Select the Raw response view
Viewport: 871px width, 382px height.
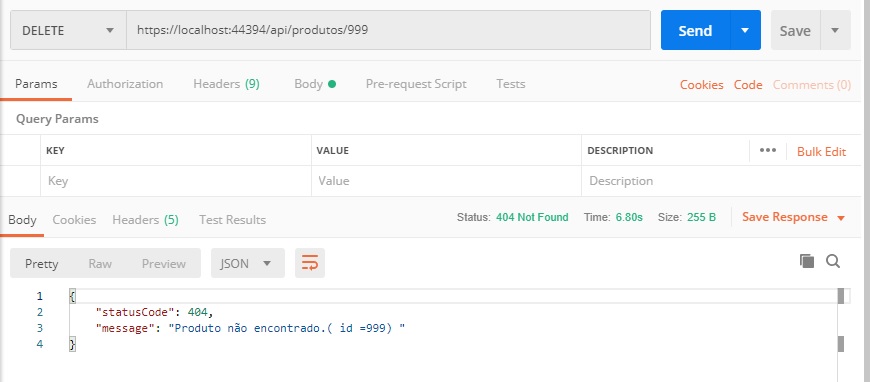[x=100, y=264]
